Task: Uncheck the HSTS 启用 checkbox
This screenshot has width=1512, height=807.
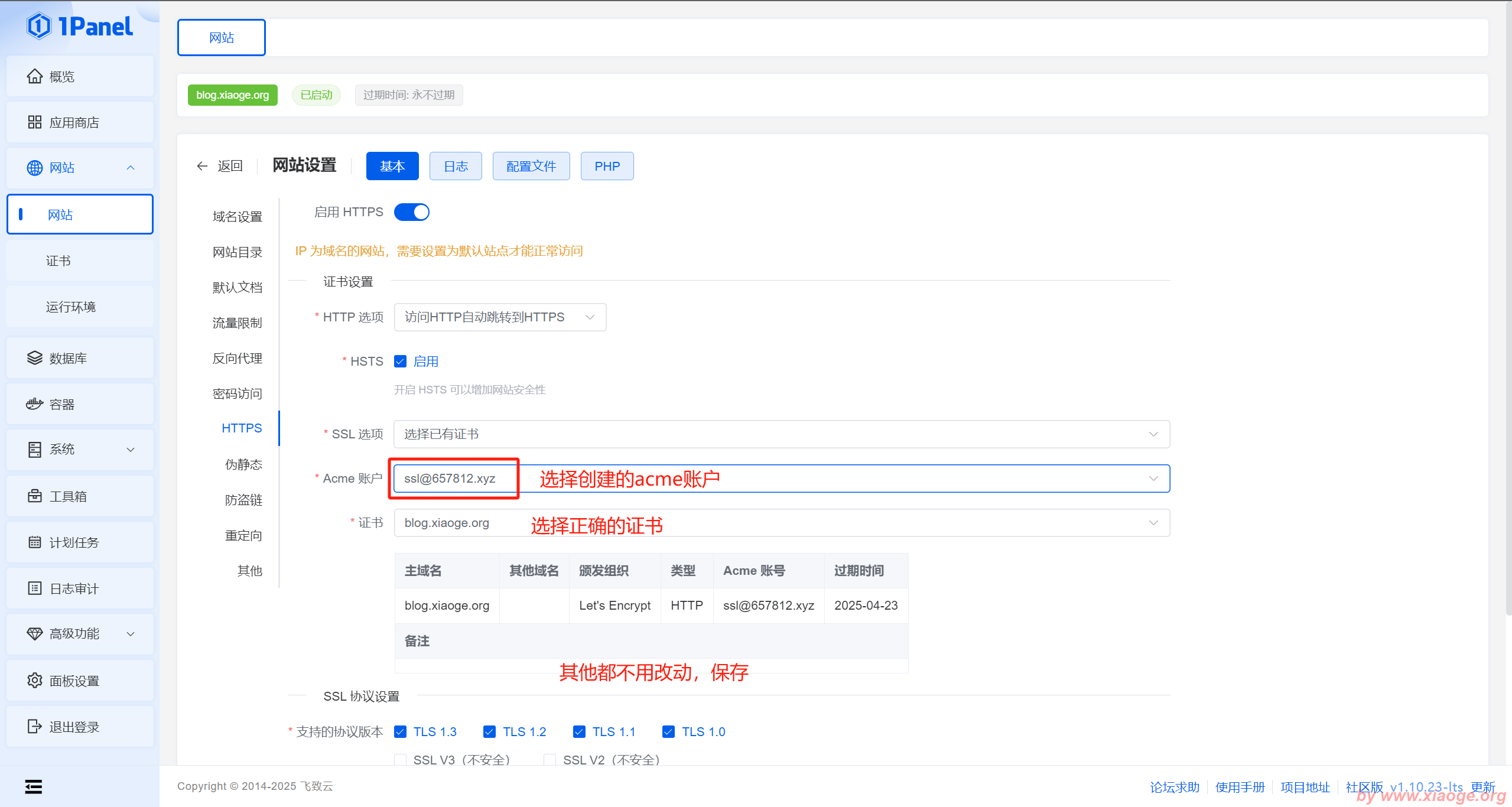Action: [x=401, y=362]
